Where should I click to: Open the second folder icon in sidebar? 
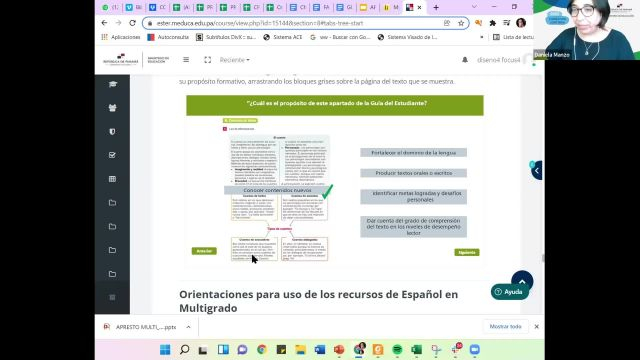(x=112, y=227)
